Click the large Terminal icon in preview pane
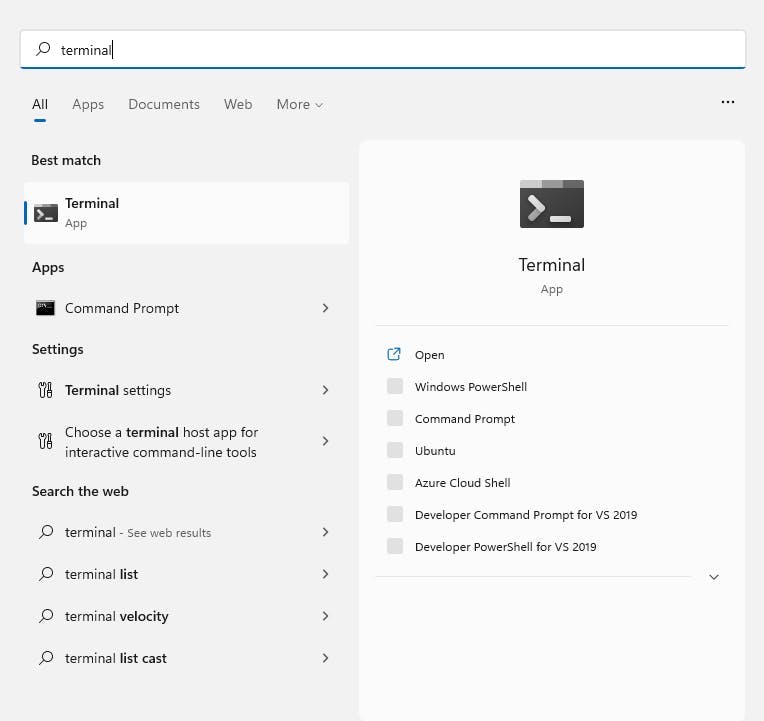 551,204
